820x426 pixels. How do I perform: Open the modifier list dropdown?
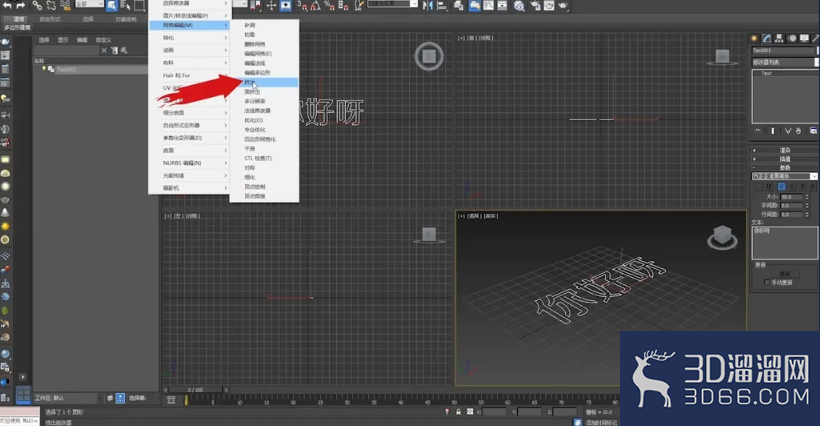coord(785,62)
